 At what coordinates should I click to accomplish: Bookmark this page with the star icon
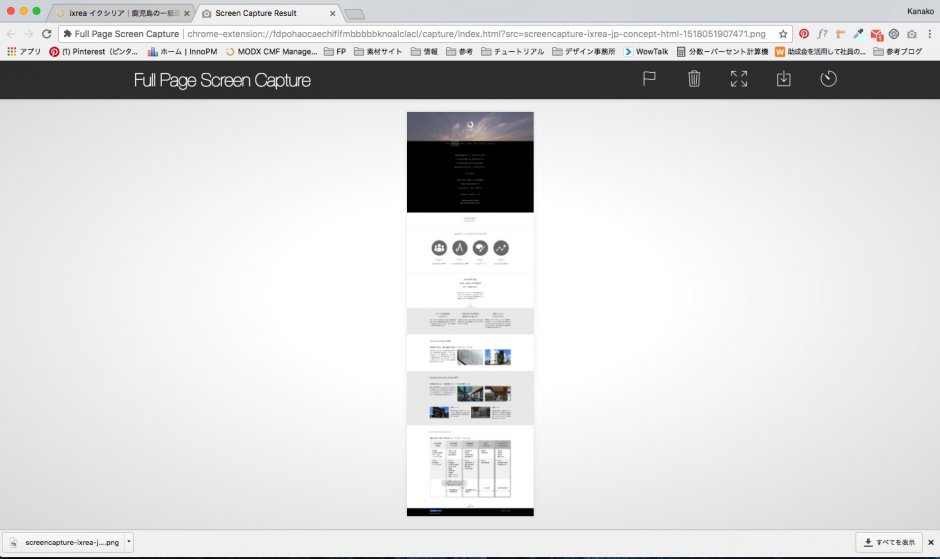[783, 33]
